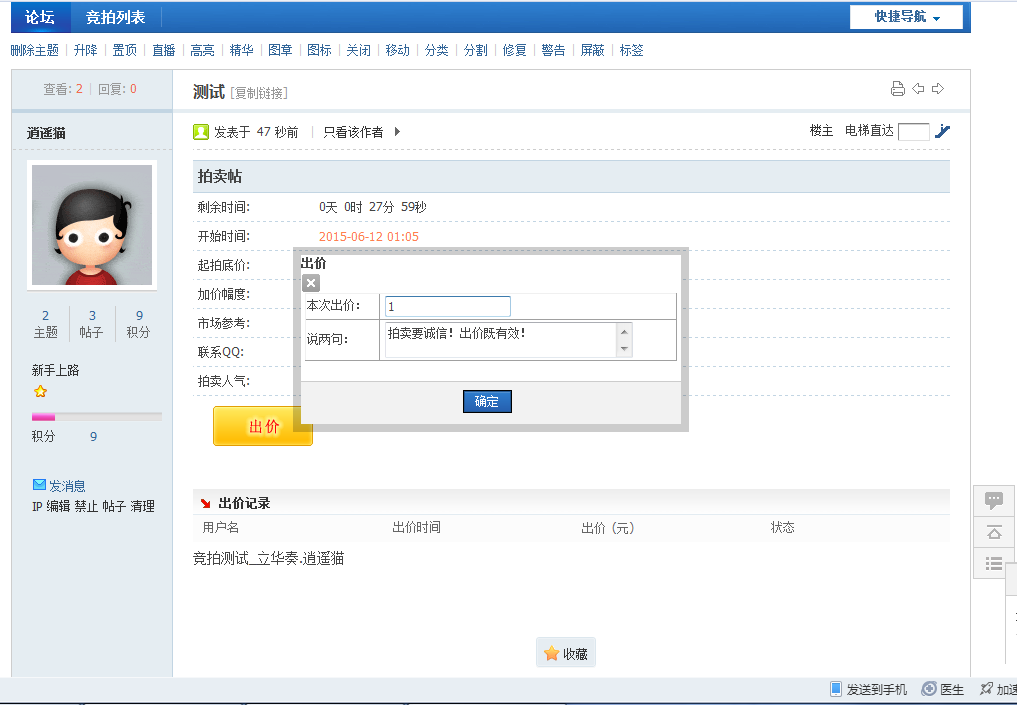Open the 竞拍列表 navigation tab

click(x=115, y=18)
